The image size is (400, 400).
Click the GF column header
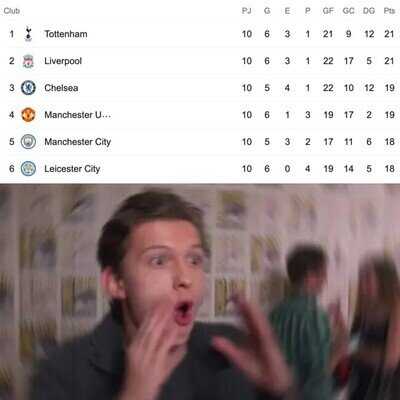click(328, 11)
